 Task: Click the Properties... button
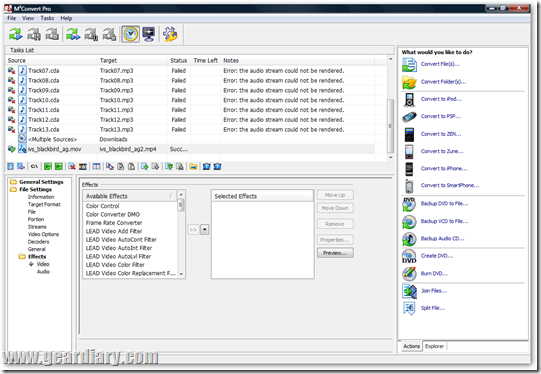(x=335, y=240)
